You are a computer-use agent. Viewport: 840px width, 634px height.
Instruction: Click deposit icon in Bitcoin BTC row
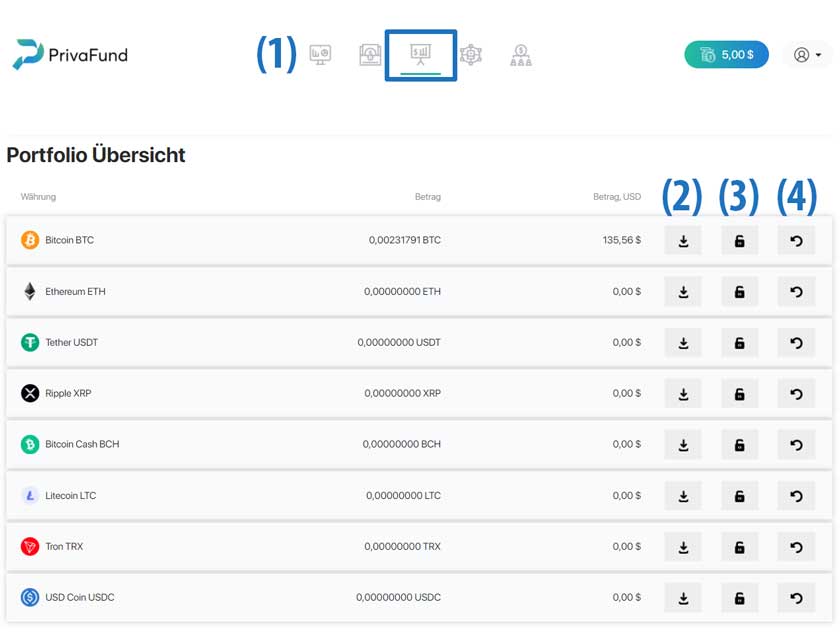(x=683, y=241)
